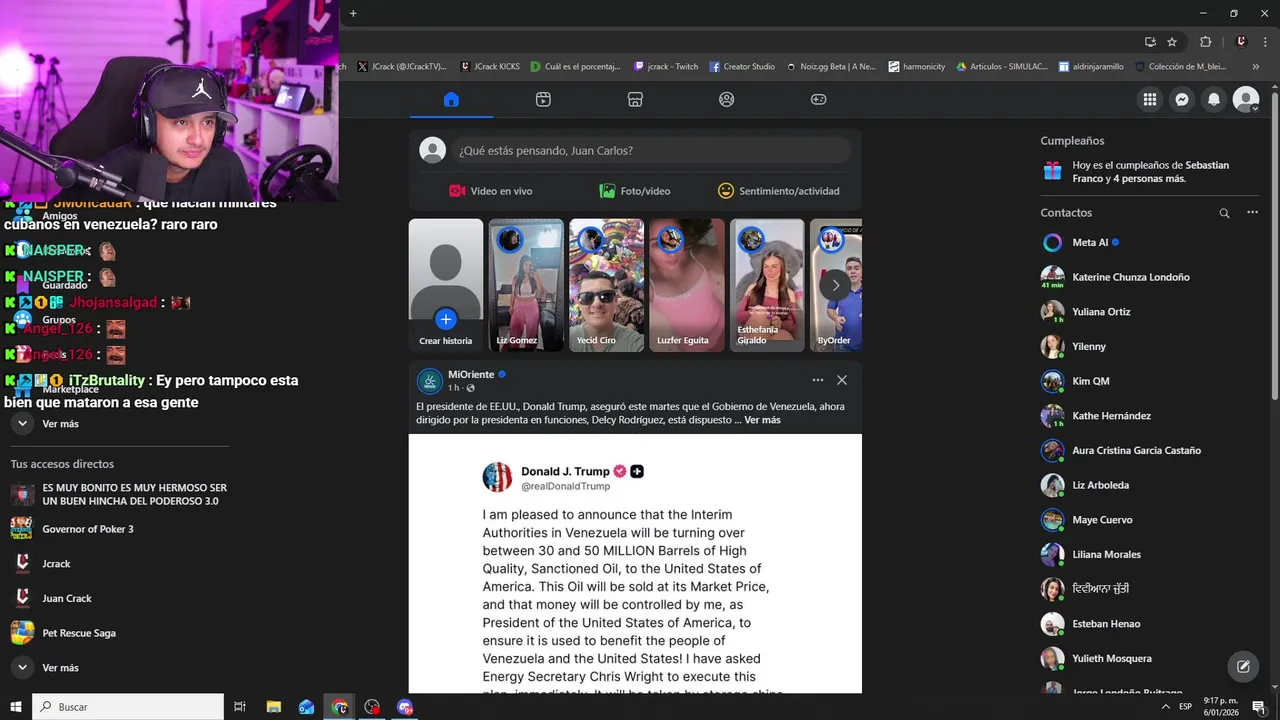This screenshot has width=1280, height=720.
Task: Open the MiOriente post three-dot options menu
Action: 818,380
